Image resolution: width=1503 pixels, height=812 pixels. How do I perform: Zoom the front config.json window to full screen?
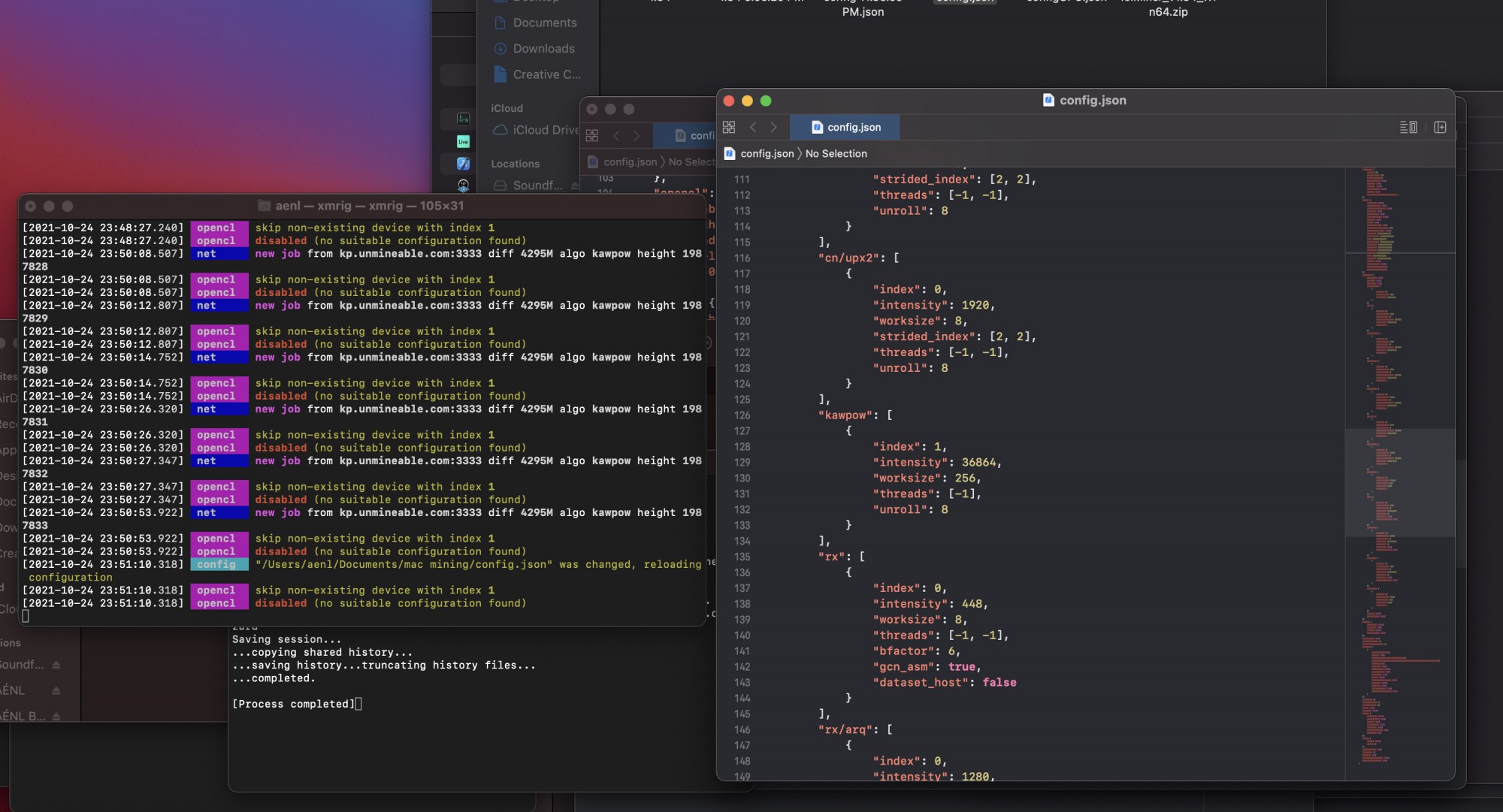pyautogui.click(x=766, y=101)
